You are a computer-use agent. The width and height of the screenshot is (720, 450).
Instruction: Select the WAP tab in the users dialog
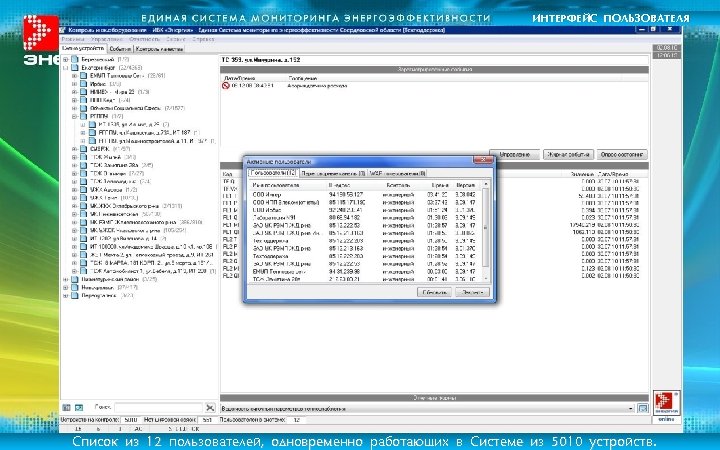point(397,173)
